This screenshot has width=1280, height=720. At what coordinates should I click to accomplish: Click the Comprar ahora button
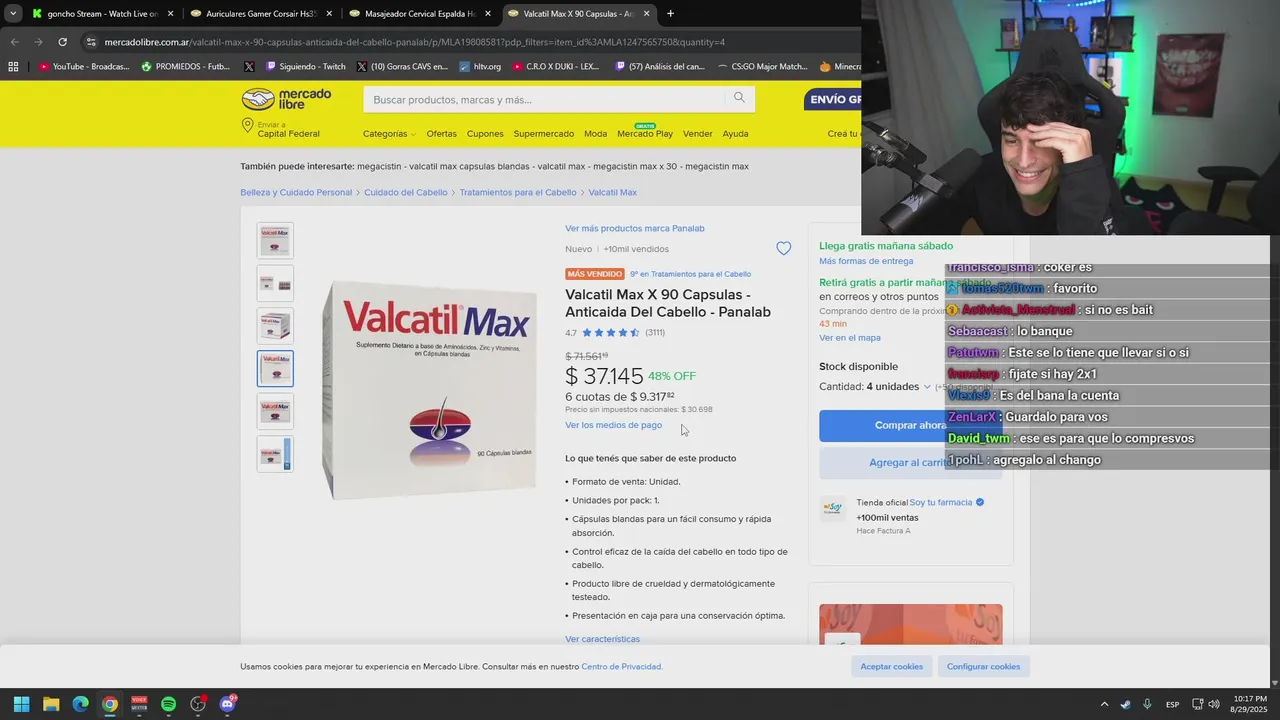coord(910,425)
